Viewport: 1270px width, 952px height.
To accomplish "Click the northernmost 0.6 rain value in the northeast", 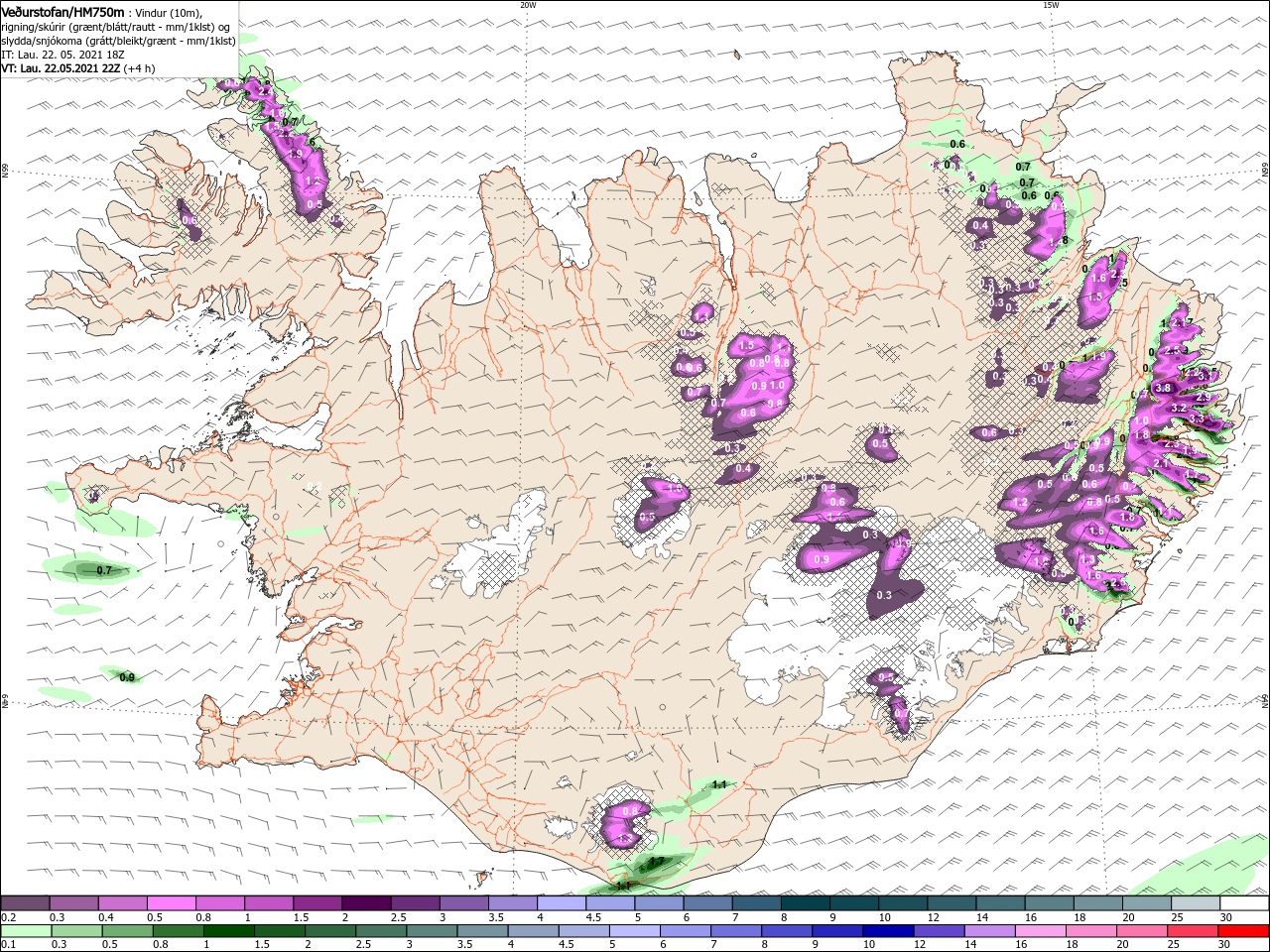I will point(957,145).
